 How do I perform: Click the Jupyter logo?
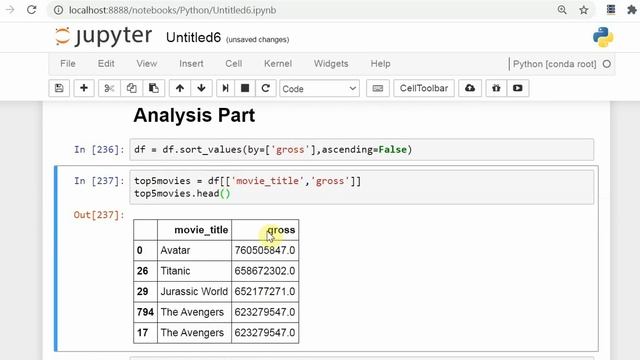tap(104, 36)
